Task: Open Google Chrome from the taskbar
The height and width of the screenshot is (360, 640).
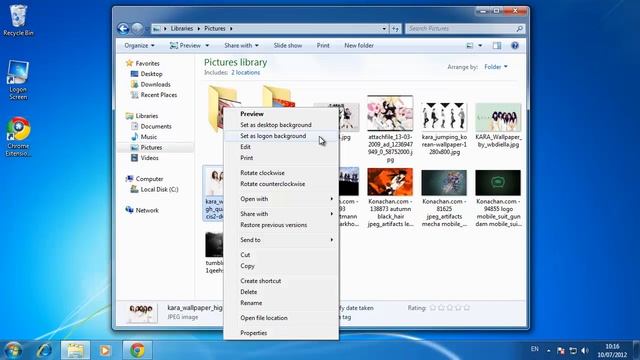Action: tap(138, 350)
